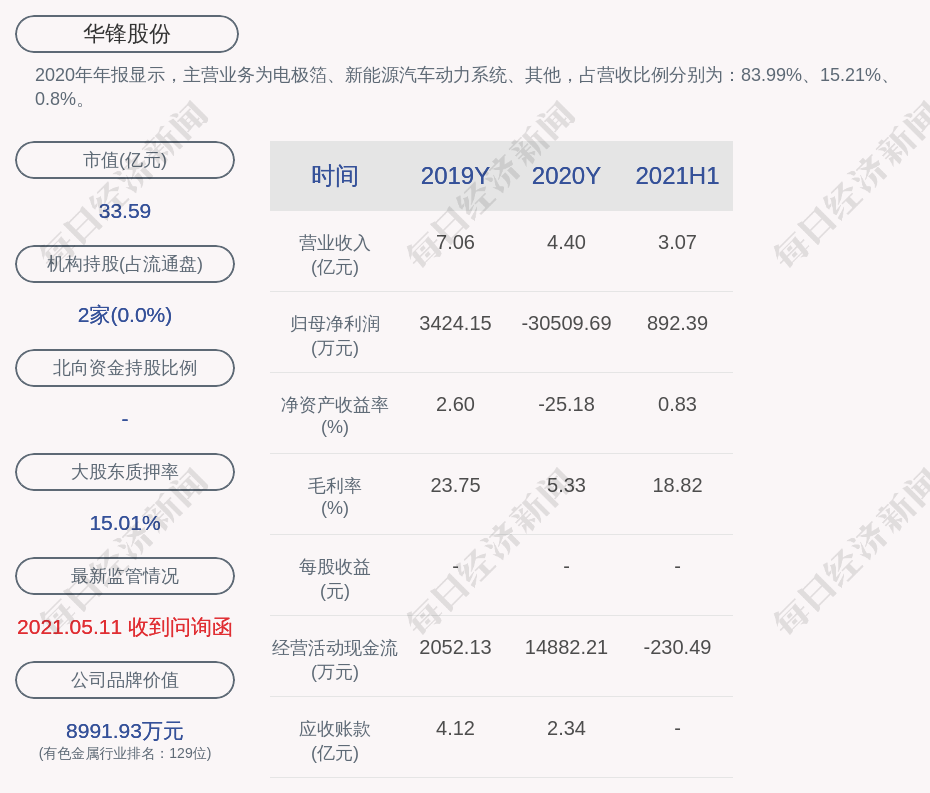Click the 每股收益(元) row label
Image resolution: width=930 pixels, height=793 pixels.
[335, 579]
